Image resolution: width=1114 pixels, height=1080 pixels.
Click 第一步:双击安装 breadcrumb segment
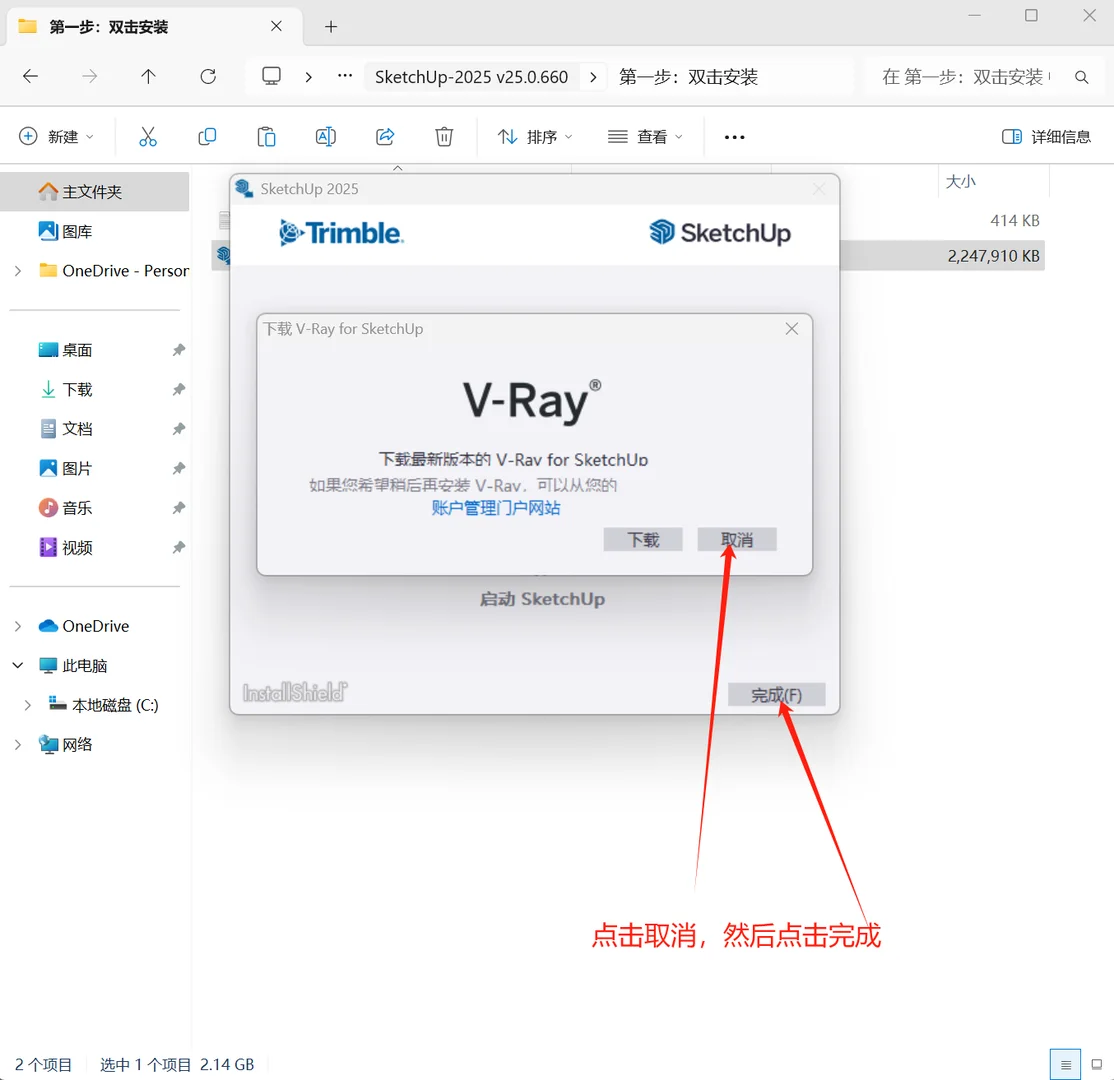(688, 77)
